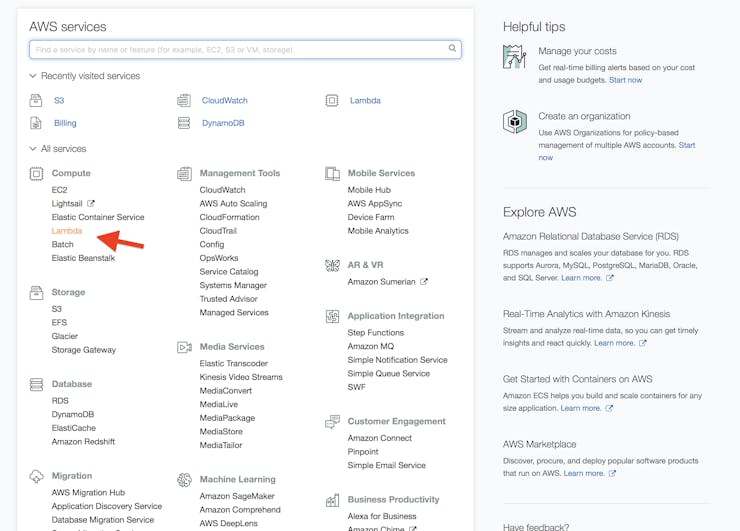Click external link icon after RDS Learn more

click(x=610, y=278)
